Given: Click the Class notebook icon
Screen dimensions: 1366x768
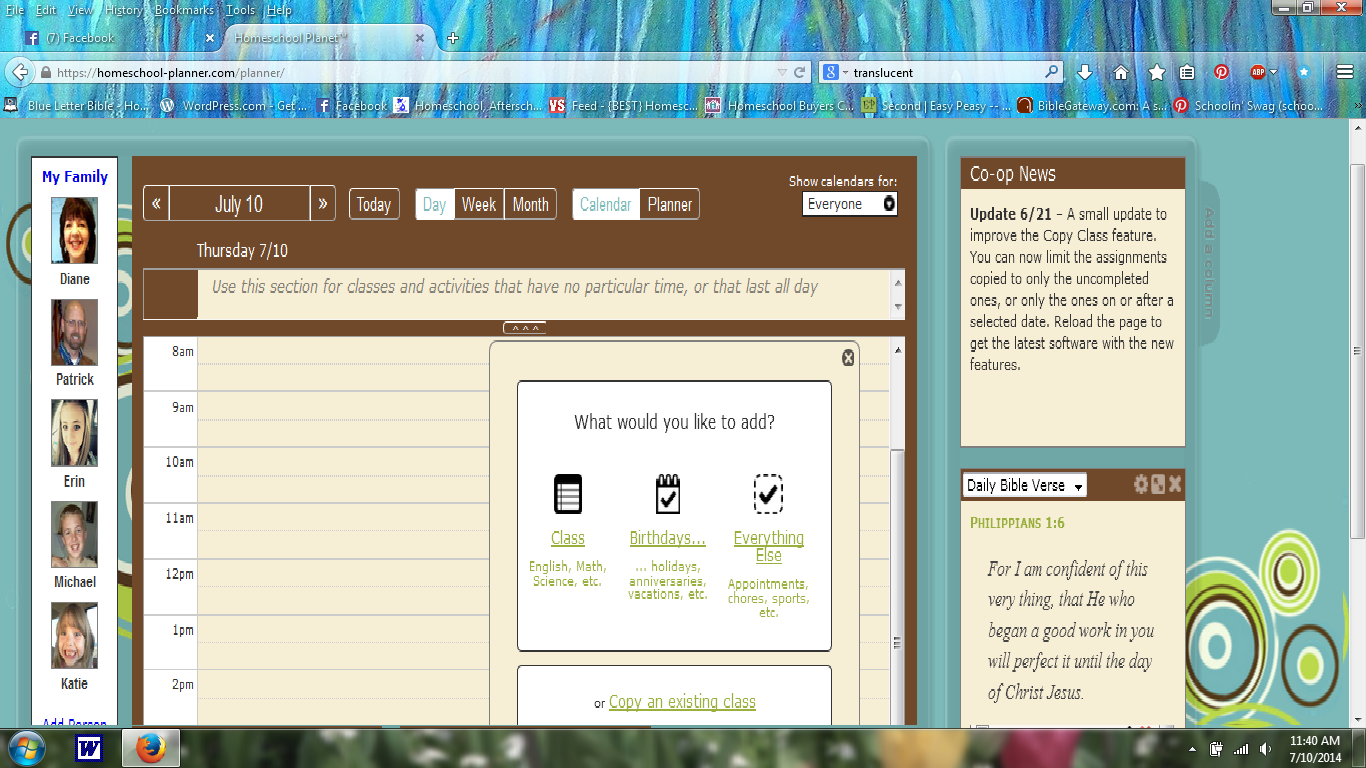Looking at the screenshot, I should point(567,494).
